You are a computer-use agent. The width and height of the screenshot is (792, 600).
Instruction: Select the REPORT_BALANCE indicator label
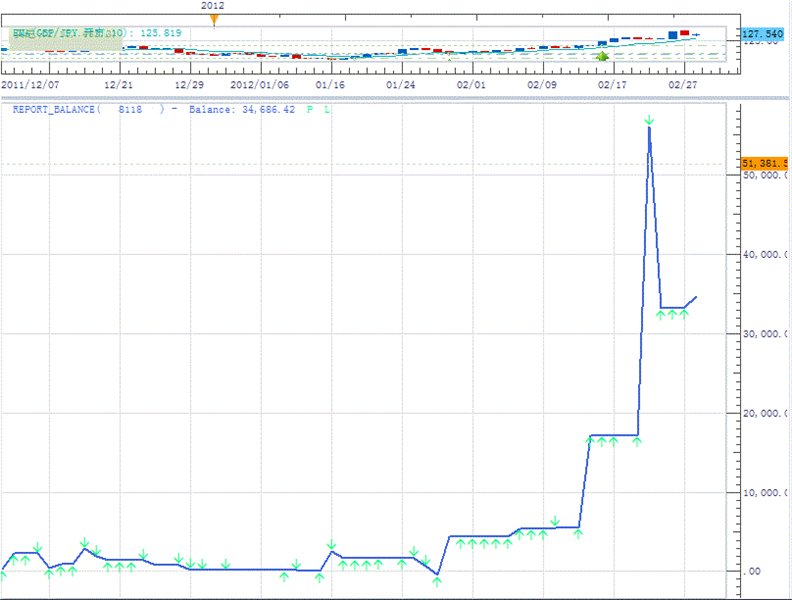[56, 110]
